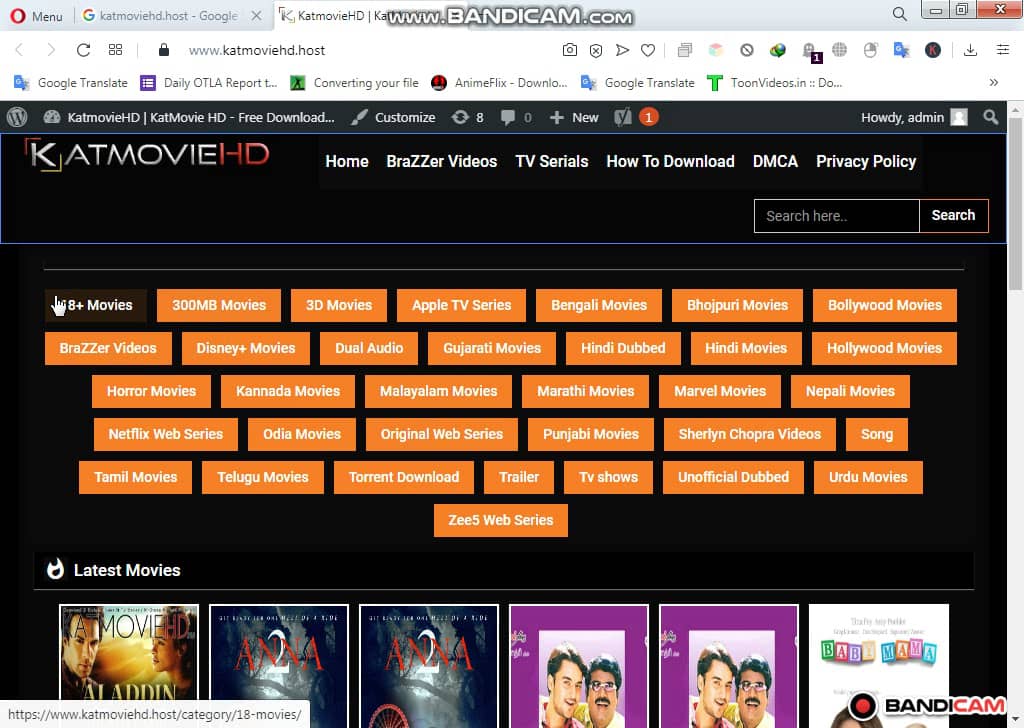Click the 8 updates icon
1024x728 pixels.
pos(468,118)
